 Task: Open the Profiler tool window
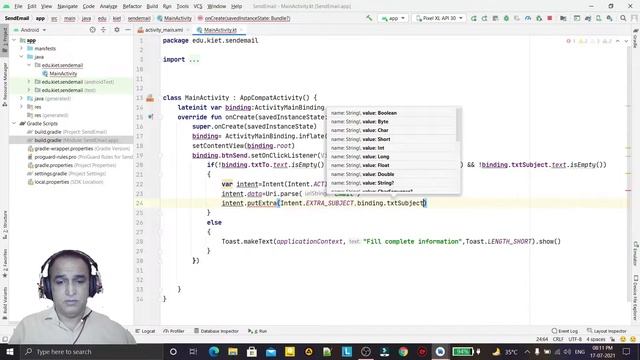click(174, 331)
